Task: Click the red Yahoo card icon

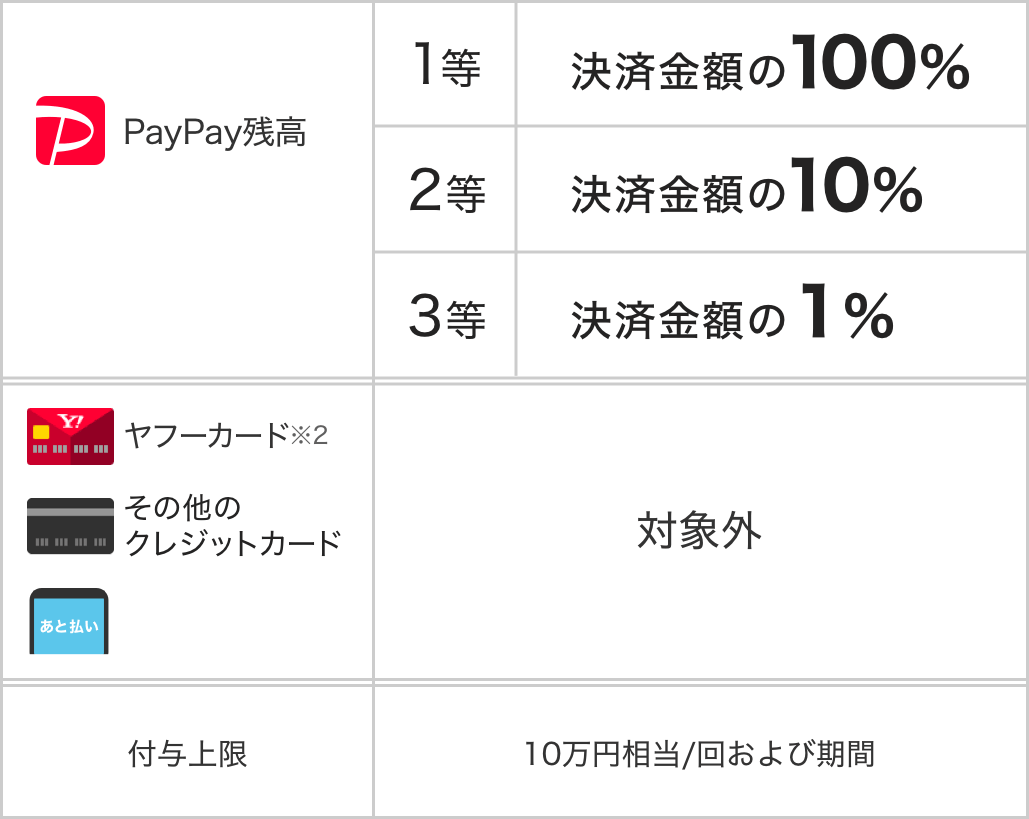Action: [70, 436]
